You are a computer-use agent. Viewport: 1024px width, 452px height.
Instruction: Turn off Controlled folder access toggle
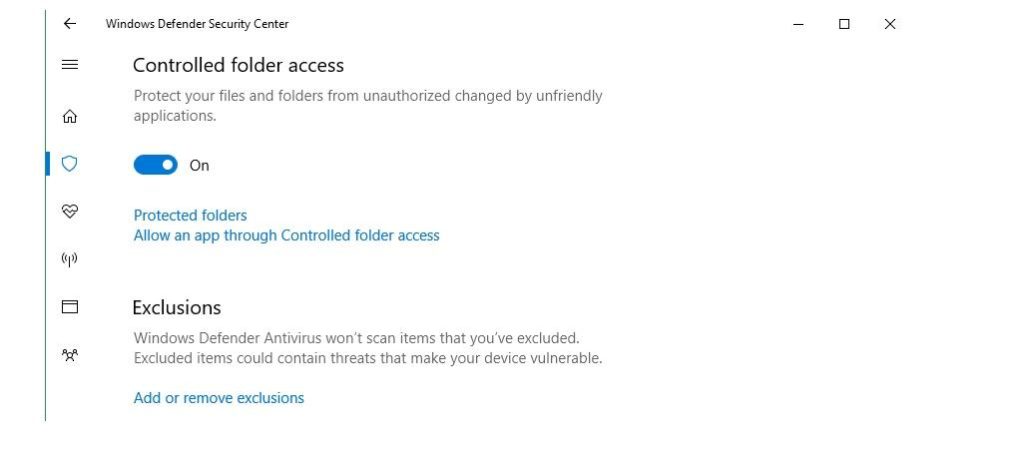pyautogui.click(x=155, y=165)
